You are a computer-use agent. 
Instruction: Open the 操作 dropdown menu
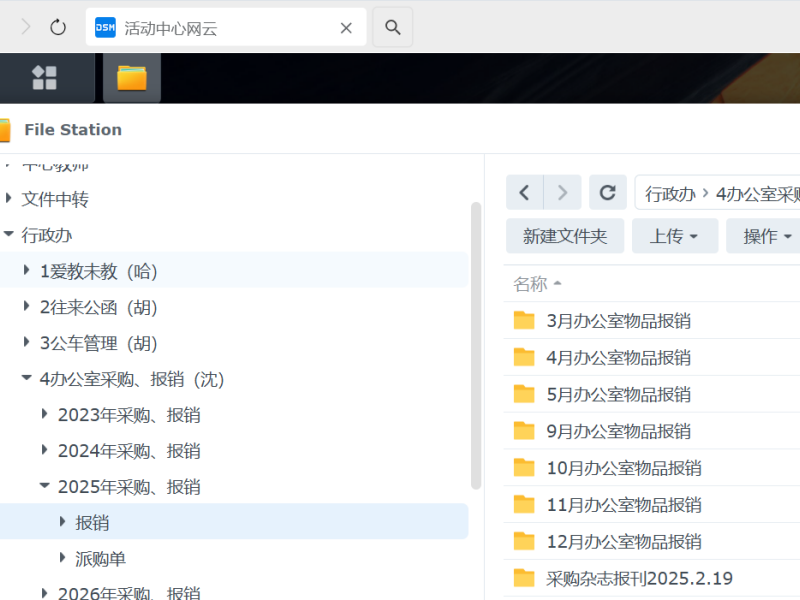(767, 236)
